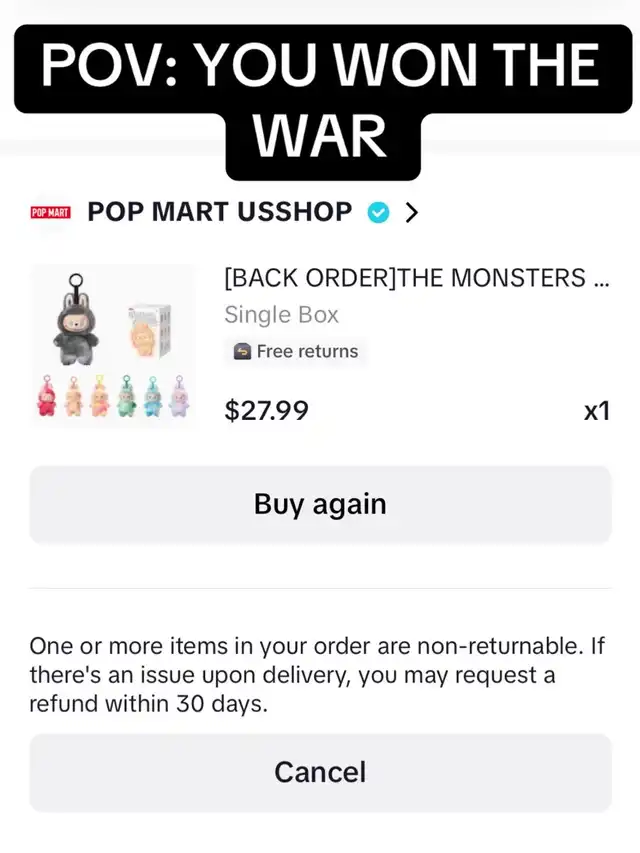Tap the non-returnable refund notice text
The width and height of the screenshot is (640, 853).
[x=317, y=675]
